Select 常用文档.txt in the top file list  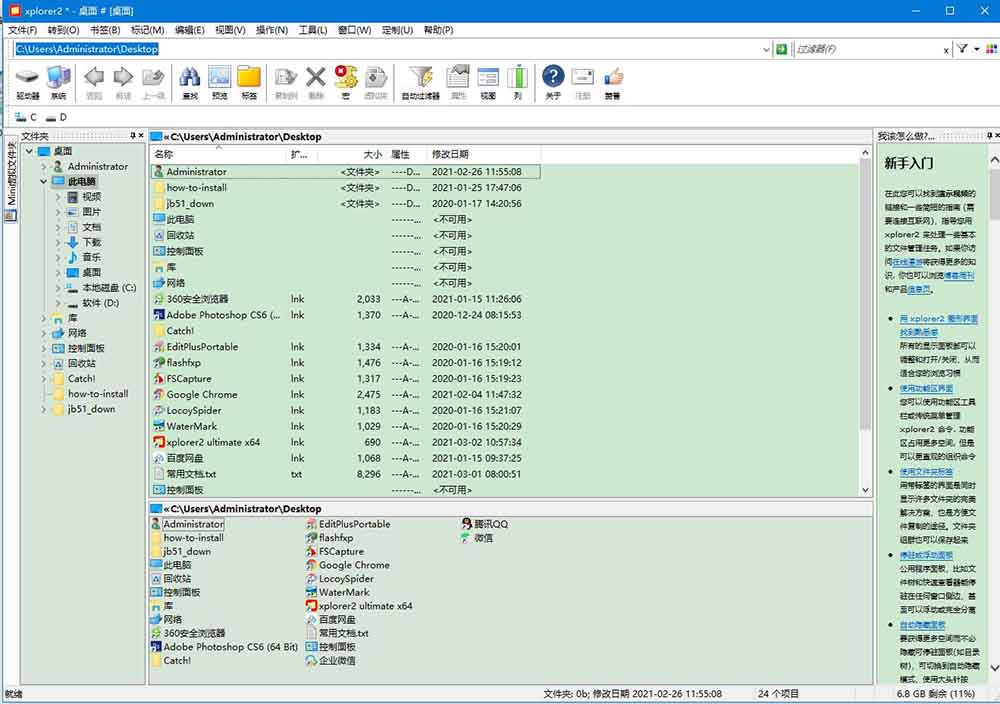click(x=191, y=474)
